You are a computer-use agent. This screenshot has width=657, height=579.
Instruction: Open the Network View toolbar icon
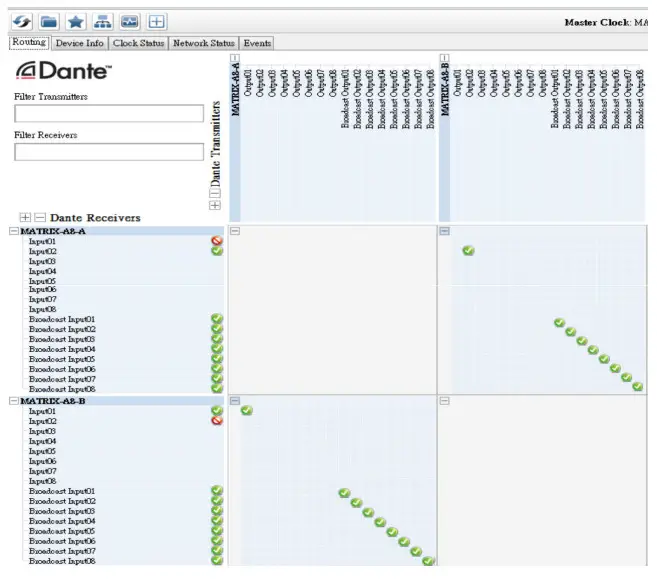(103, 22)
